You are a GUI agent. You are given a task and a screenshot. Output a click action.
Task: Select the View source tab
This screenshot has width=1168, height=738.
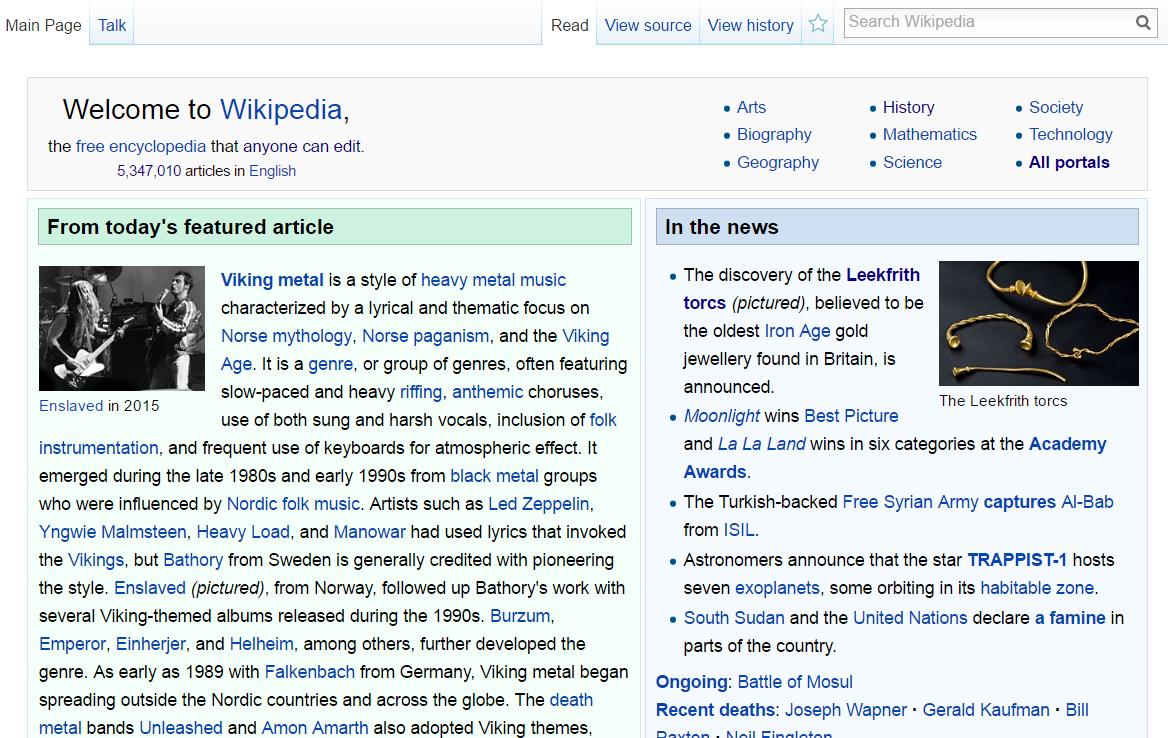coord(647,25)
